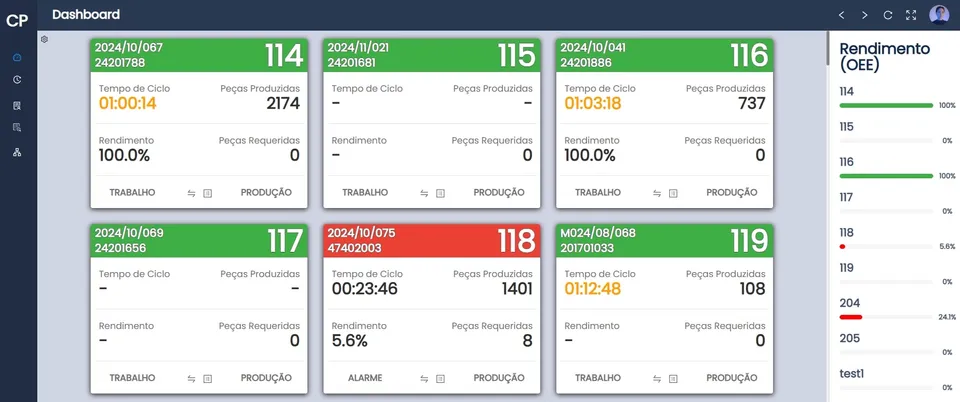The width and height of the screenshot is (960, 402).
Task: Click TRABALHO on machine 119 card
Action: [598, 378]
